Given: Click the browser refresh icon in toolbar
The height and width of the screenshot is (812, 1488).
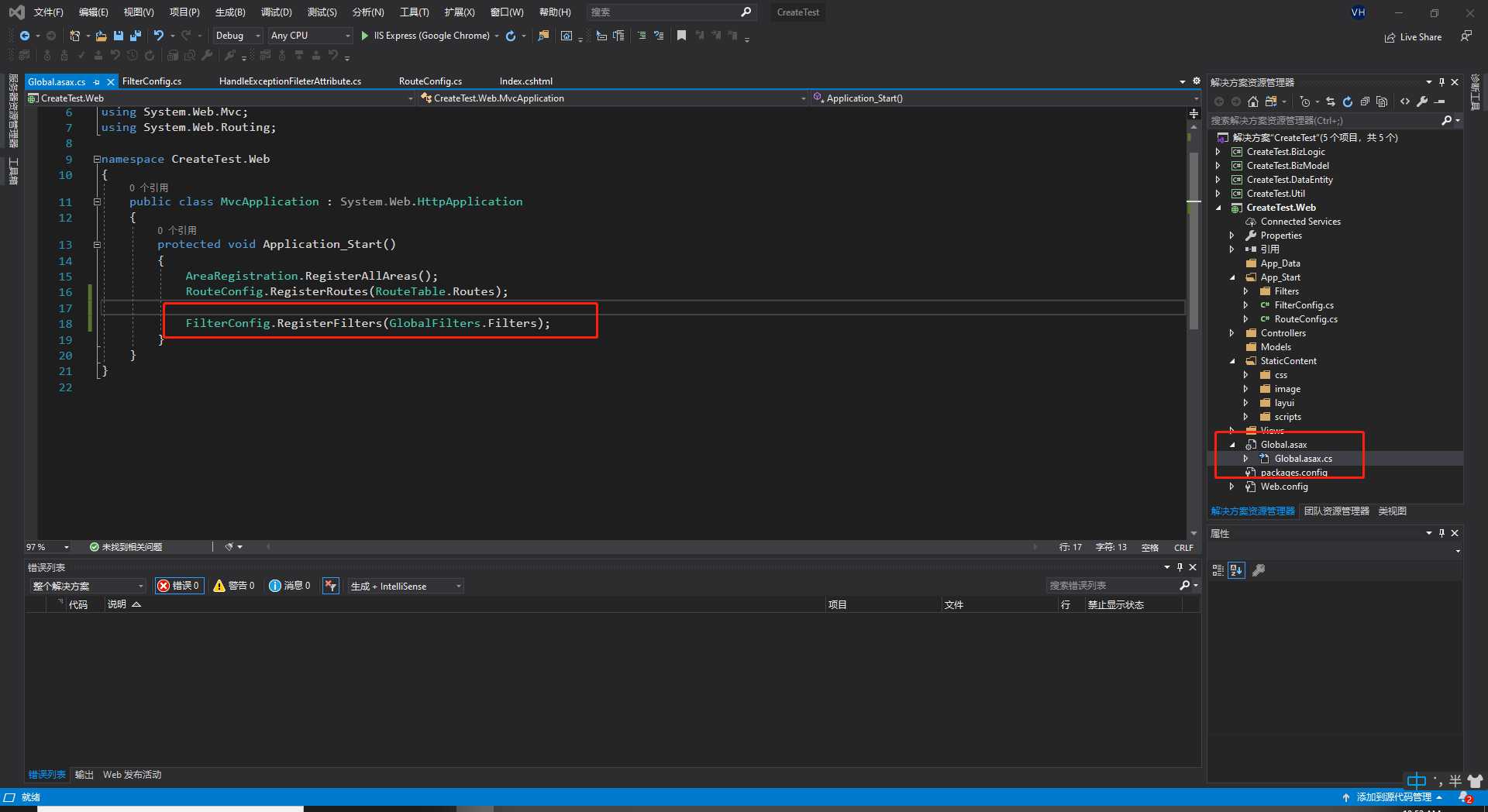Looking at the screenshot, I should coord(511,36).
